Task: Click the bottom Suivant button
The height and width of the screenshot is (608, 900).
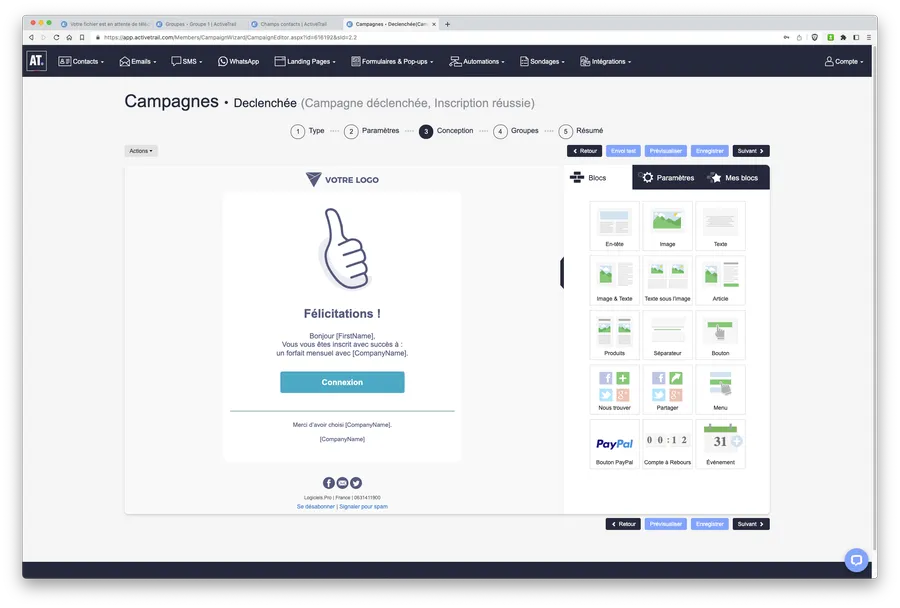Action: pos(751,524)
